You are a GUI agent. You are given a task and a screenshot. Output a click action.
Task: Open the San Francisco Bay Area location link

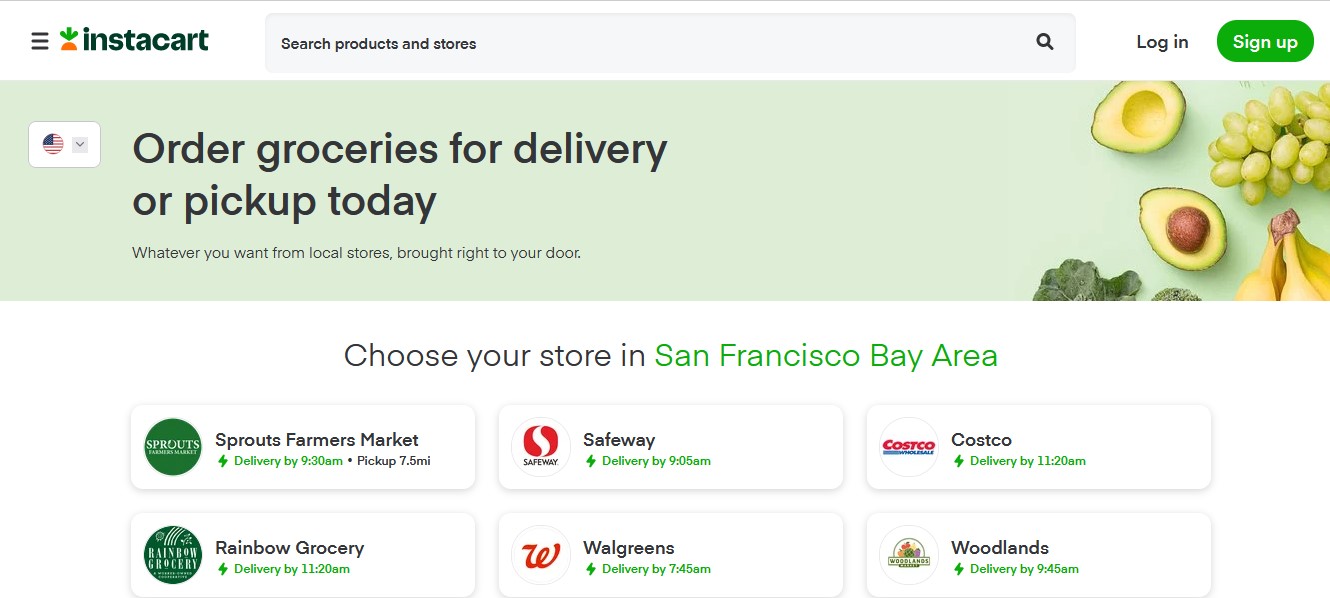pos(825,356)
